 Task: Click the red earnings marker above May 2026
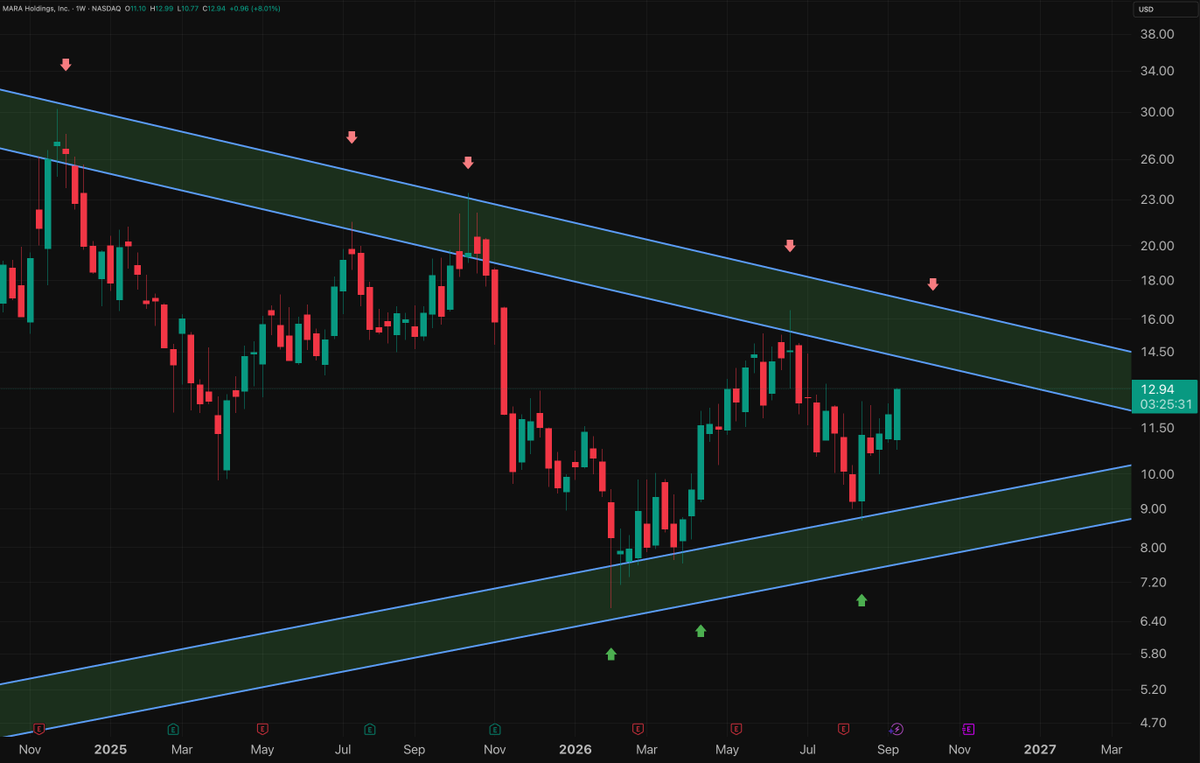[736, 729]
